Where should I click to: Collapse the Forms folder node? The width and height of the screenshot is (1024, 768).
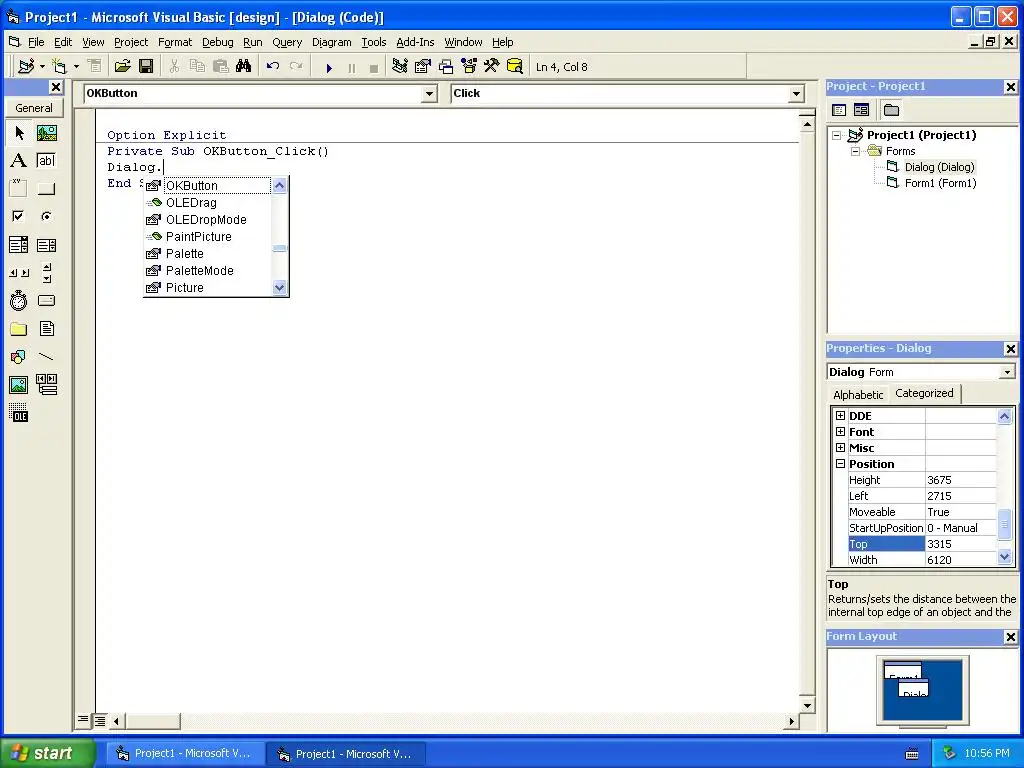pos(856,152)
